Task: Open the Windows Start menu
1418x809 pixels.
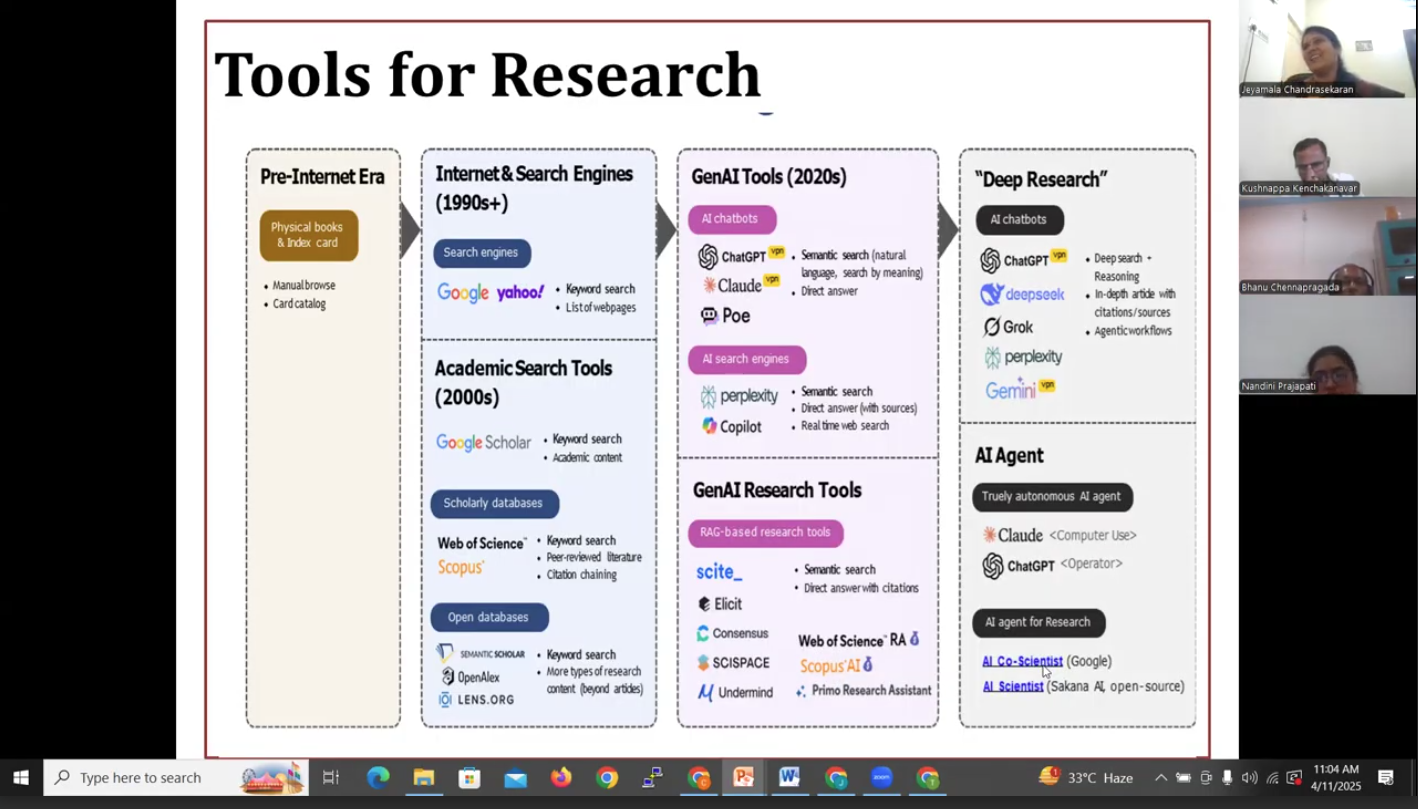Action: coord(21,778)
